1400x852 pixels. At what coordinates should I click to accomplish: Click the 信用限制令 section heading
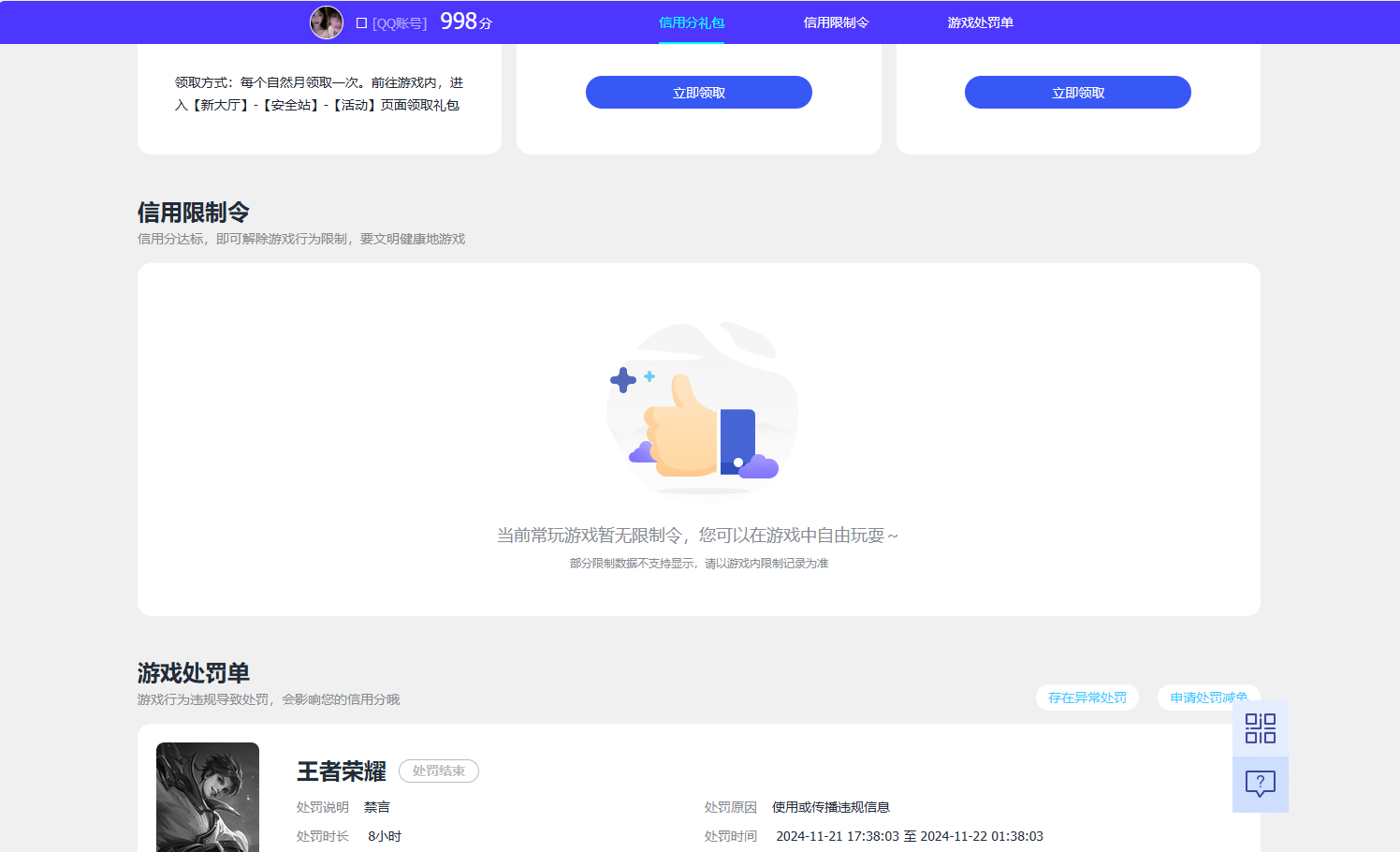[x=194, y=213]
